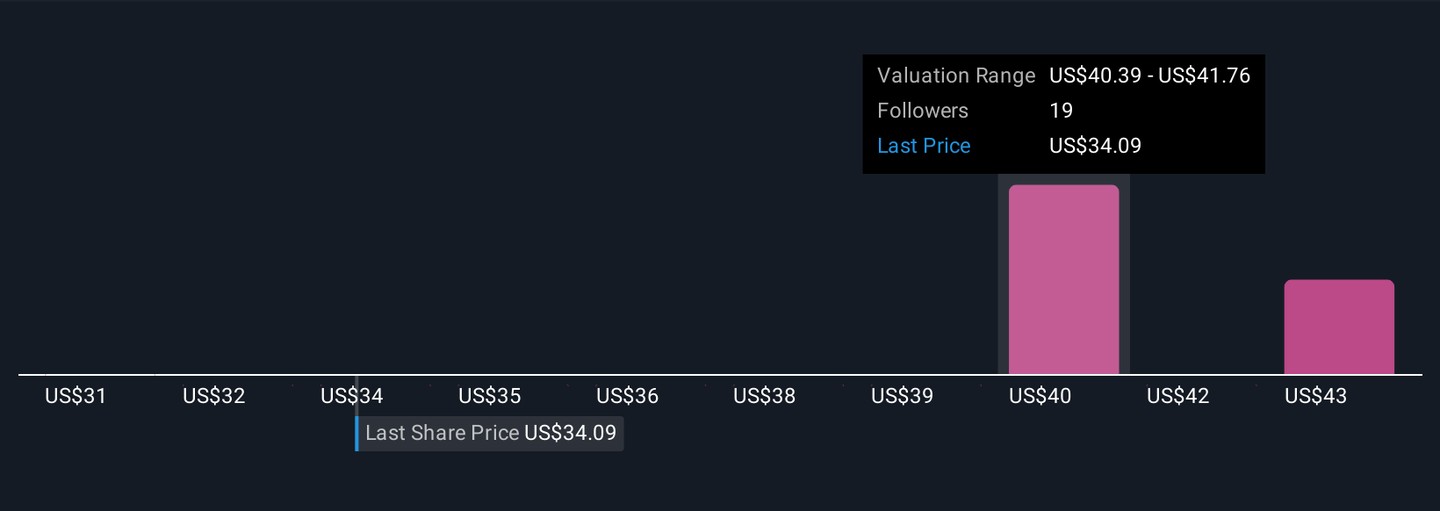Select the US$43 axis label
The height and width of the screenshot is (511, 1440).
click(x=1316, y=396)
